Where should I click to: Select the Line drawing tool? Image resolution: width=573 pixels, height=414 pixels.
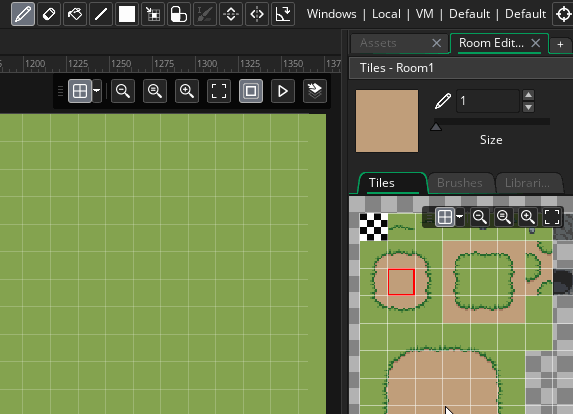point(101,14)
